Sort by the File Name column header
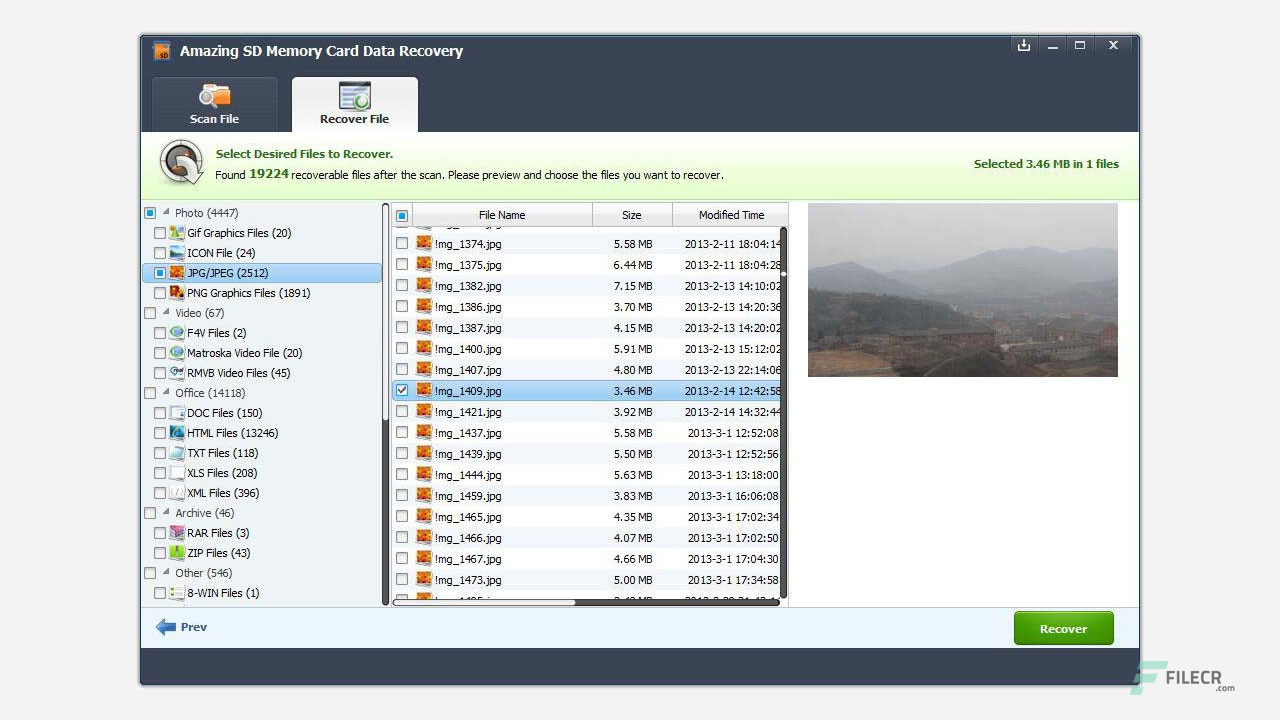Screen dimensions: 1280x720 (x=502, y=215)
